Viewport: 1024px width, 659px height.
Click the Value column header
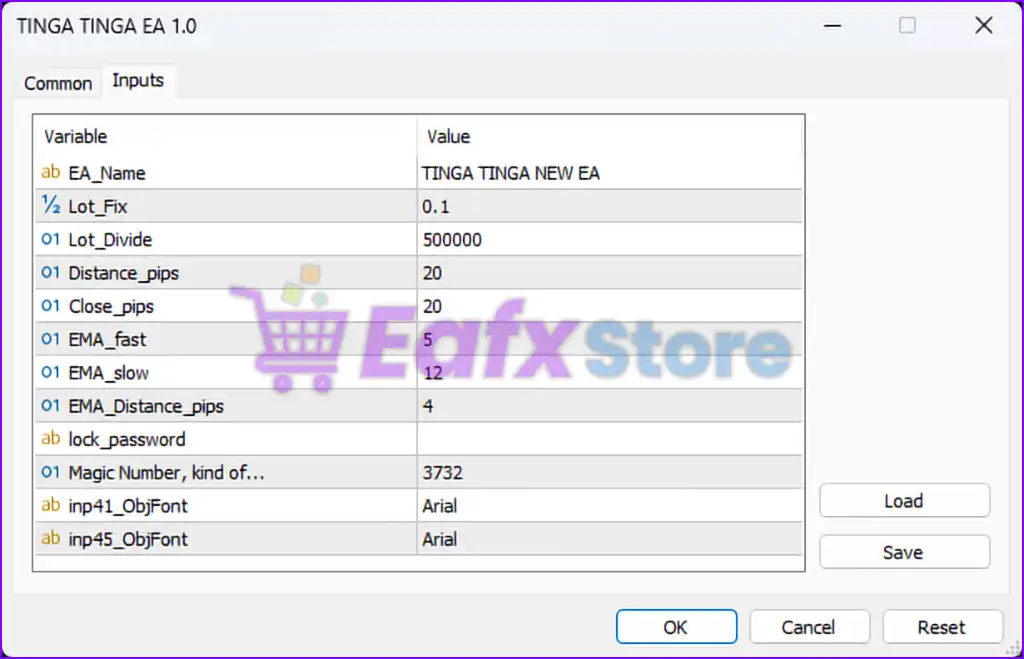610,137
